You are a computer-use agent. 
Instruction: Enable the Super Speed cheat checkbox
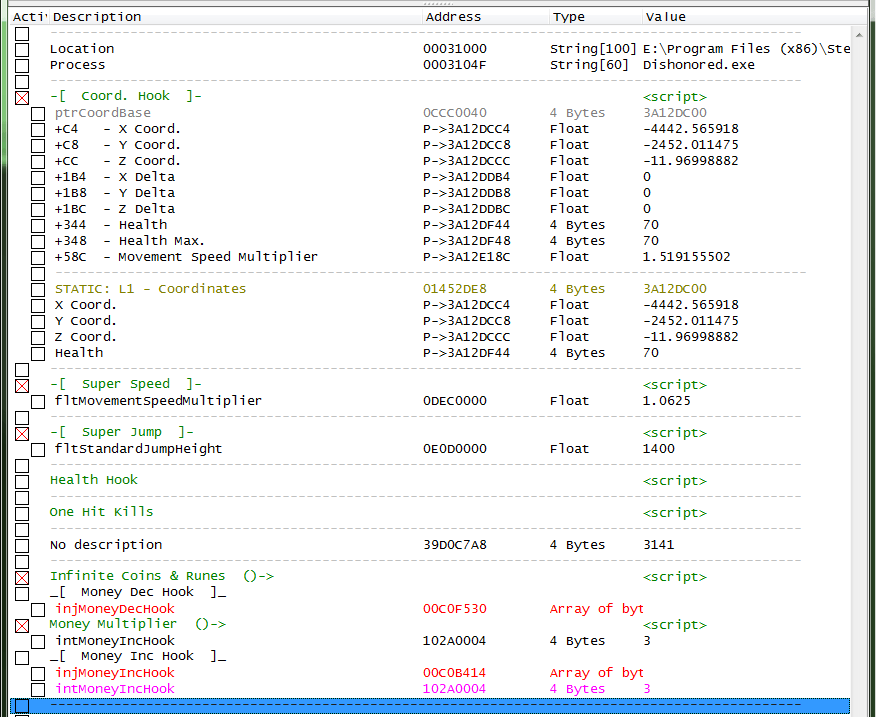[x=23, y=385]
